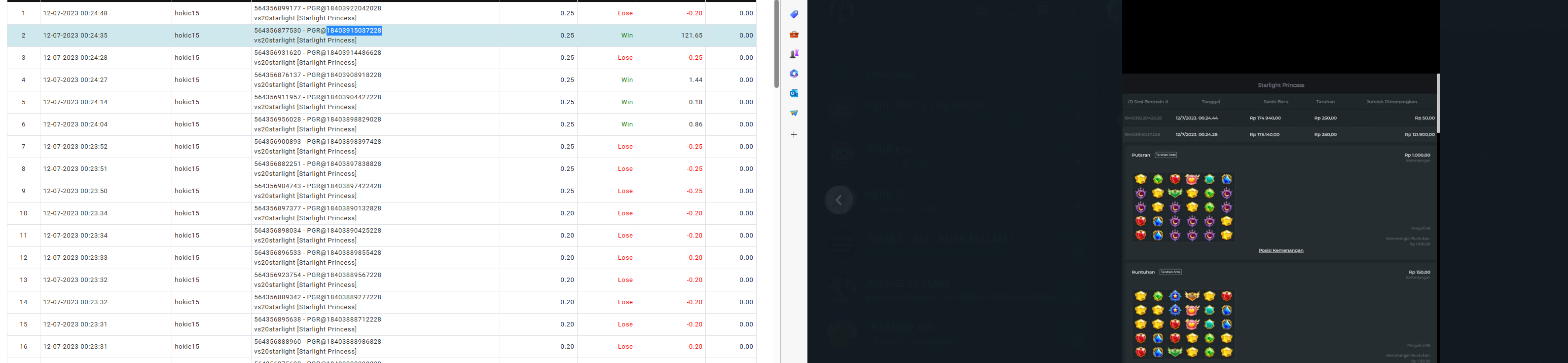This screenshot has height=363, width=1568.
Task: Open the red toolbox sidebar icon
Action: (x=794, y=34)
